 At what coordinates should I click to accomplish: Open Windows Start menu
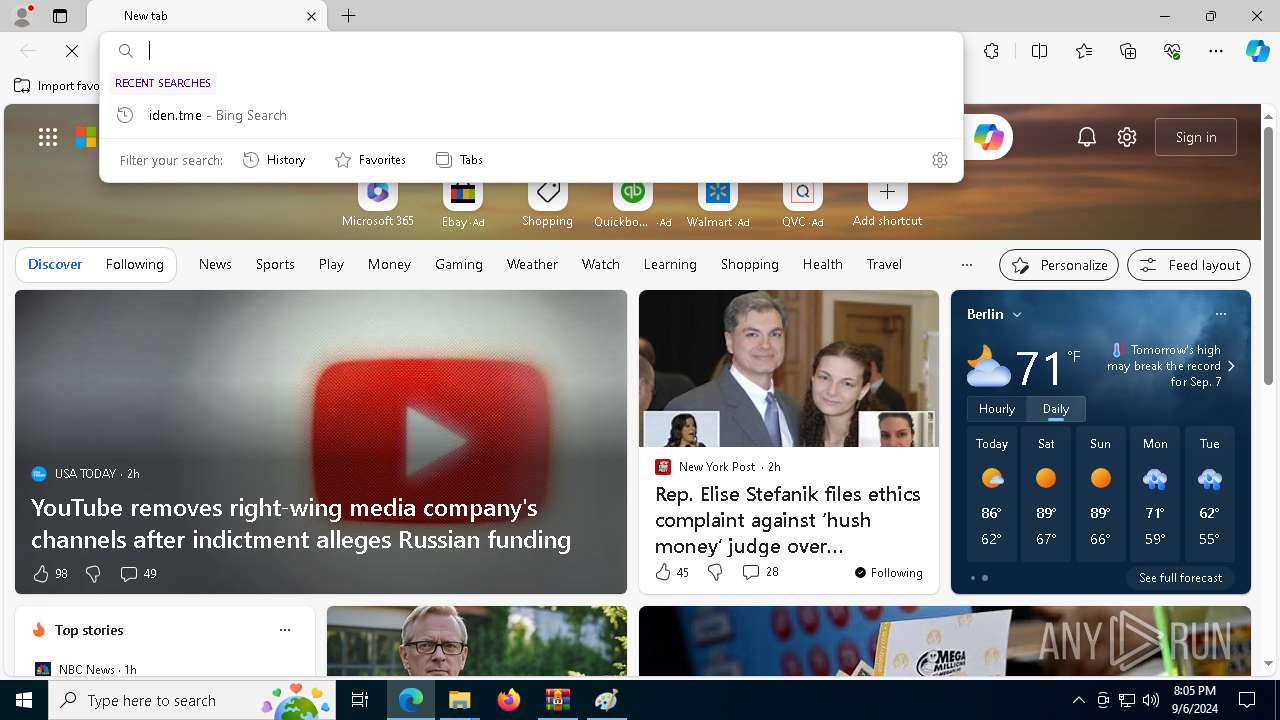pyautogui.click(x=24, y=700)
